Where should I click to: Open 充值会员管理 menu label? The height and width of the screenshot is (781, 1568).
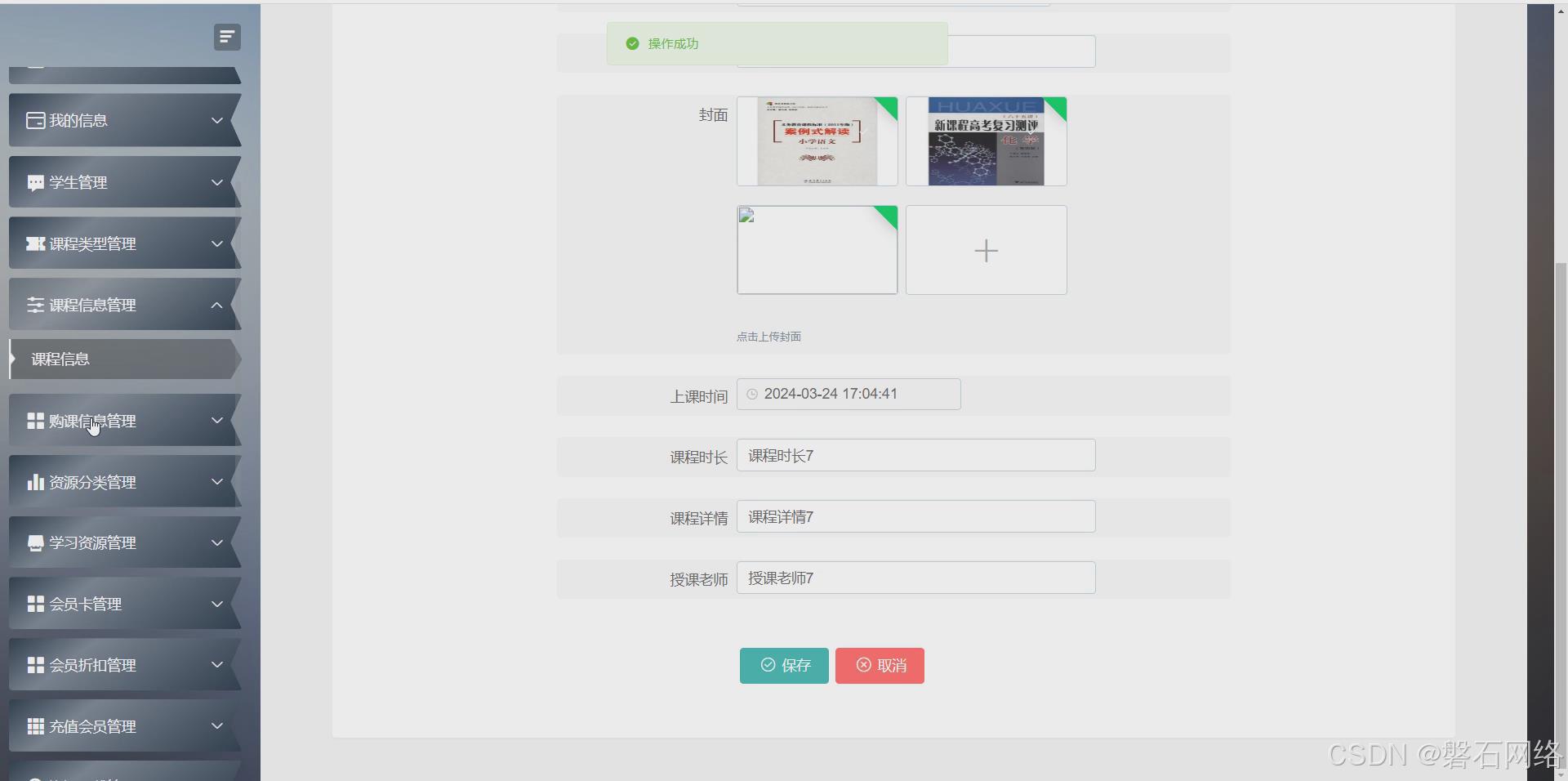click(x=92, y=726)
